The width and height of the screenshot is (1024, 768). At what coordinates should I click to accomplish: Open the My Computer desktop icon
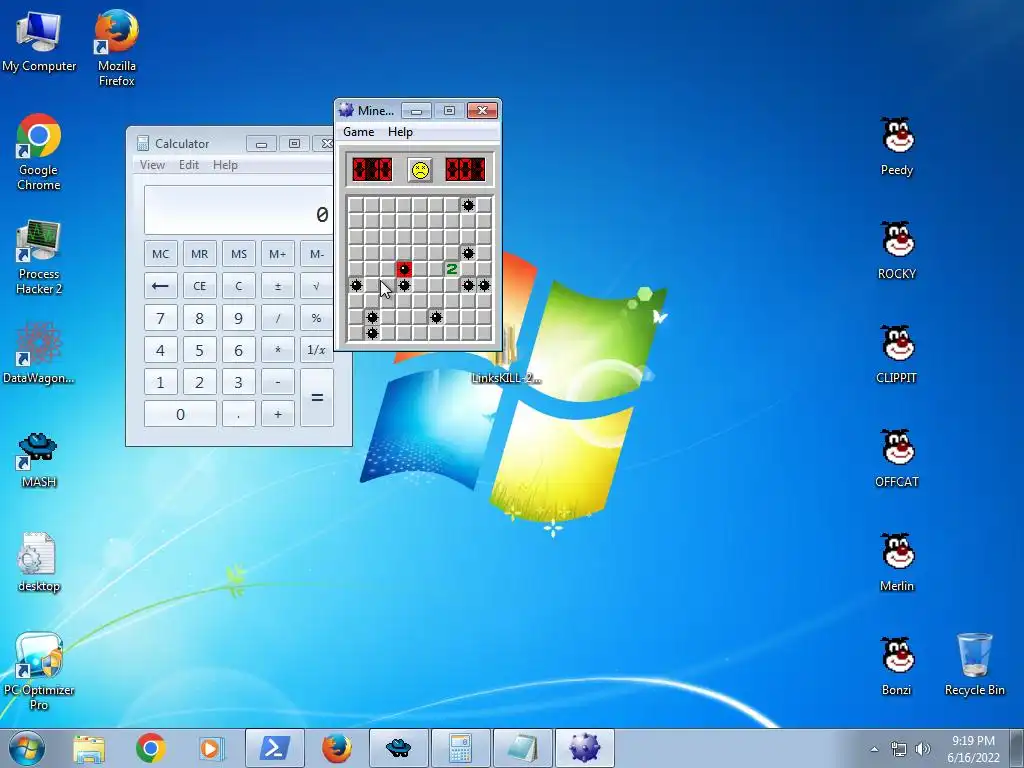[x=39, y=40]
